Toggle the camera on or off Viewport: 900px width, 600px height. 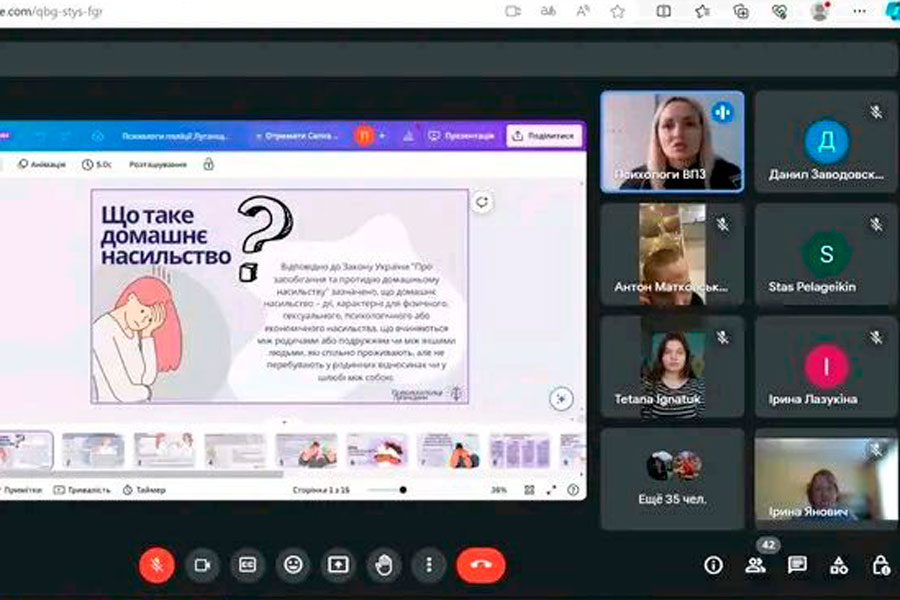[x=202, y=565]
